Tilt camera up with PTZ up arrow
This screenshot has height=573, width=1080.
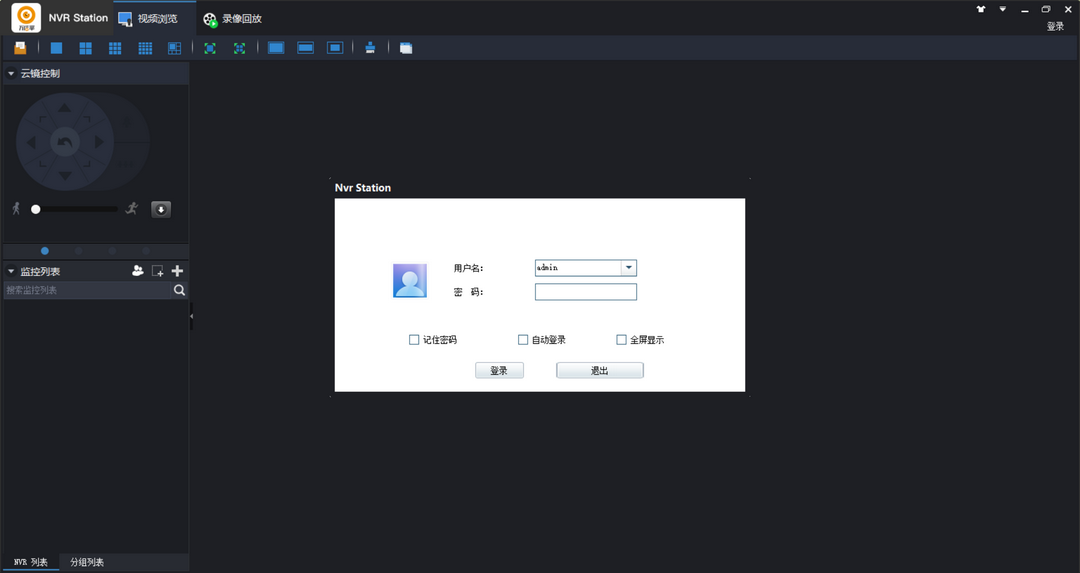pyautogui.click(x=64, y=107)
